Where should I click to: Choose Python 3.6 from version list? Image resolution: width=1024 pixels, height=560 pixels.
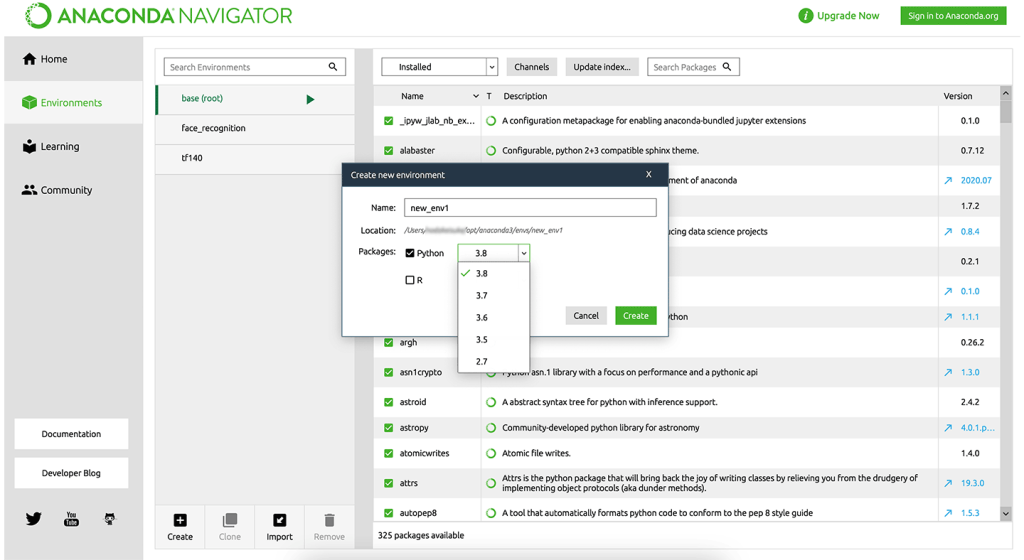pos(482,318)
